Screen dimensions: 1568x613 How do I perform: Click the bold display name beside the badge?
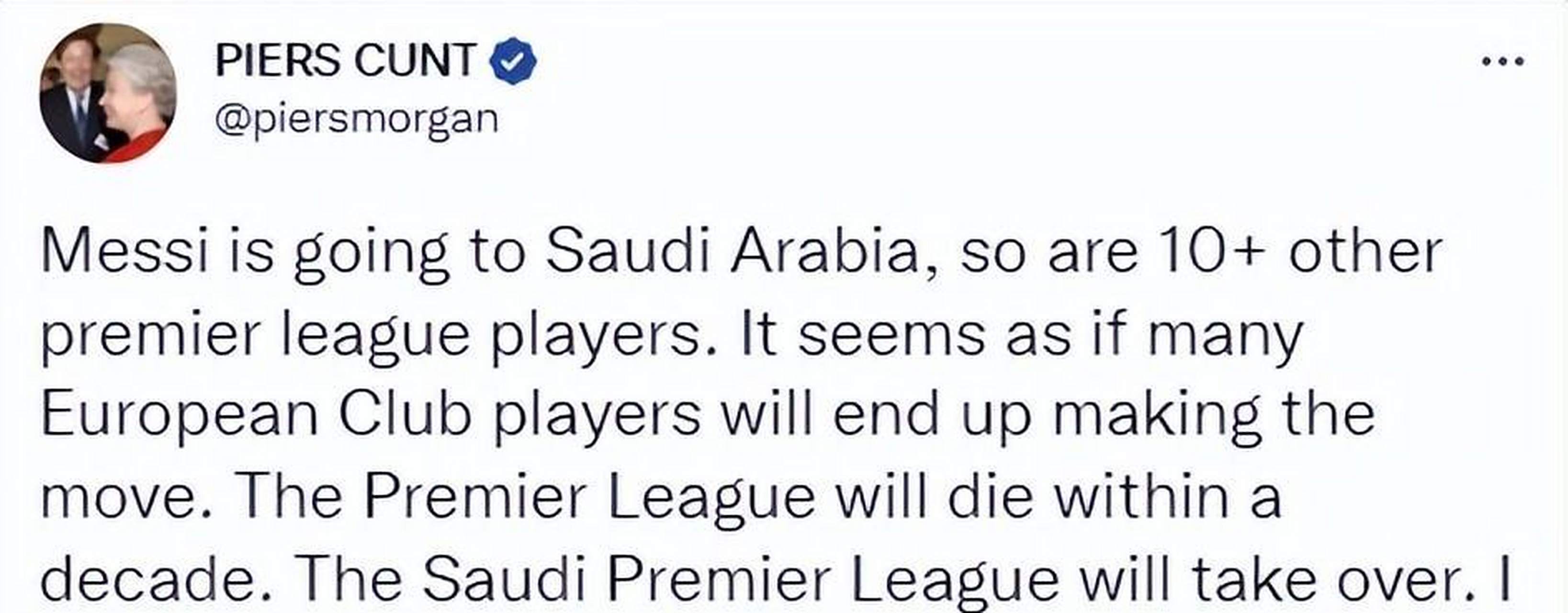(x=345, y=60)
